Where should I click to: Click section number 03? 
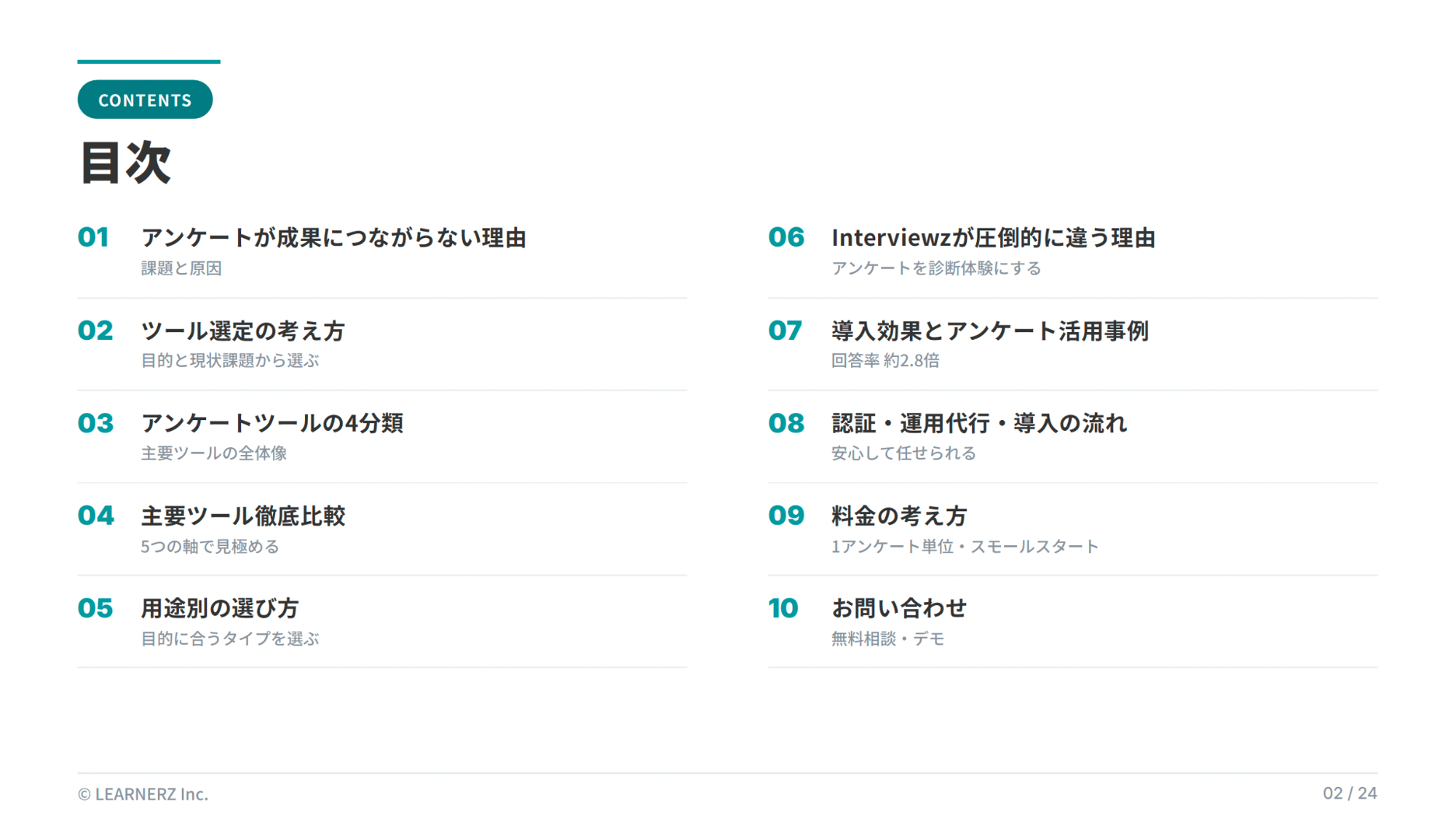pos(95,423)
